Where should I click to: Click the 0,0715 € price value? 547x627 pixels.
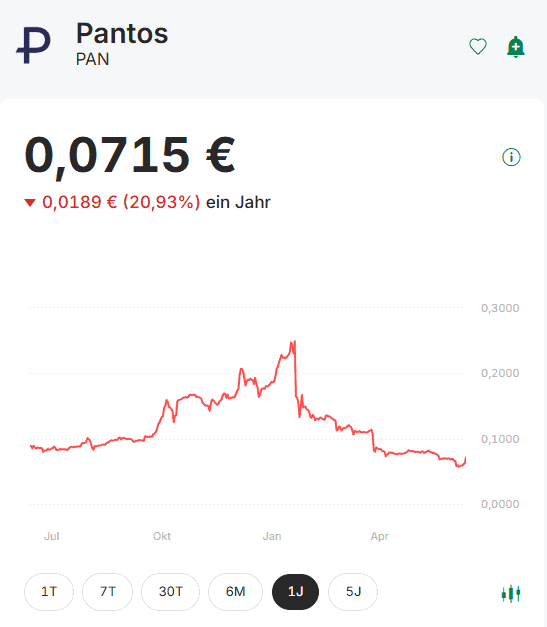tap(130, 155)
